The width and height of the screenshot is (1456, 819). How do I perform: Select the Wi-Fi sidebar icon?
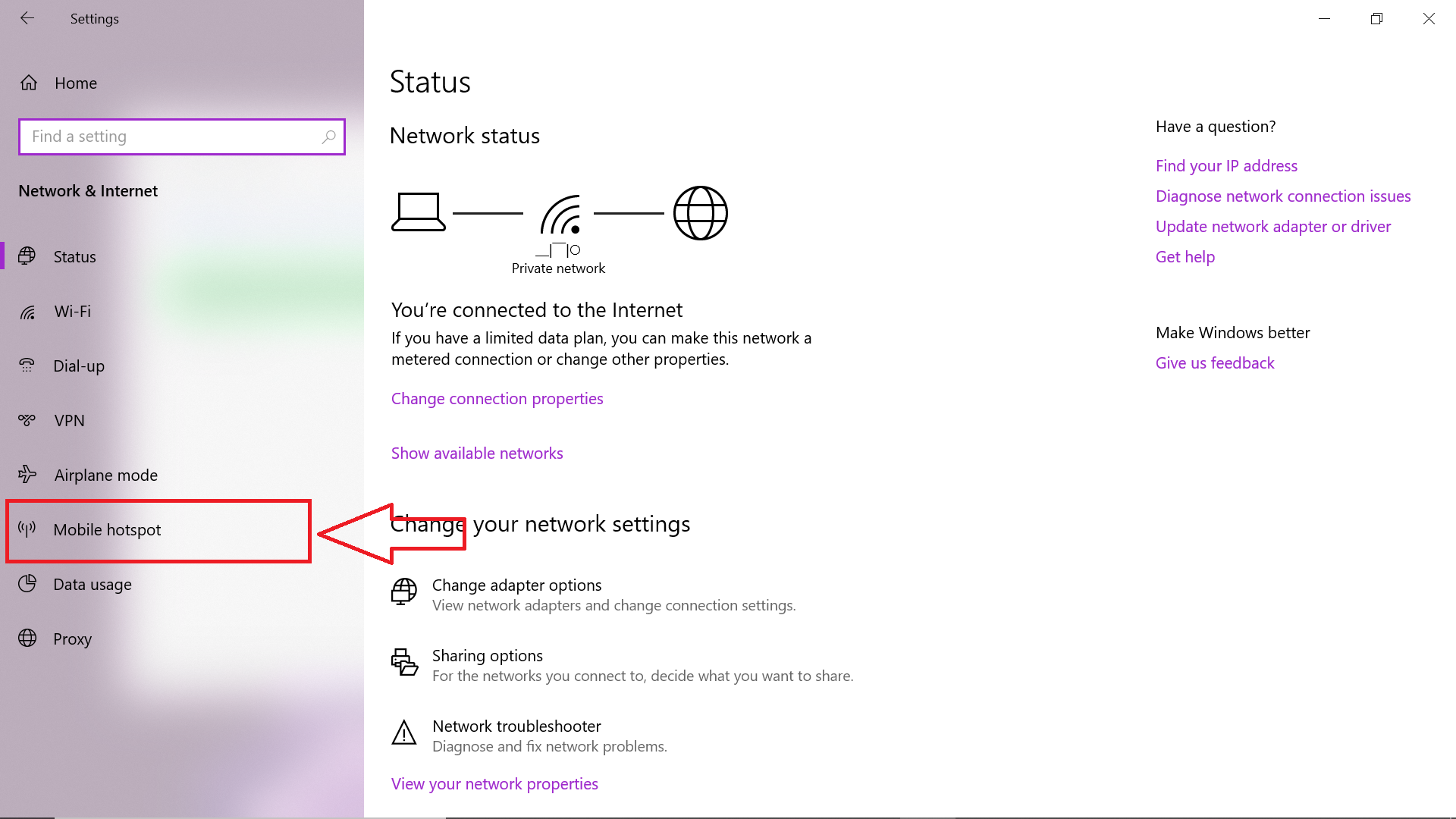click(x=27, y=312)
